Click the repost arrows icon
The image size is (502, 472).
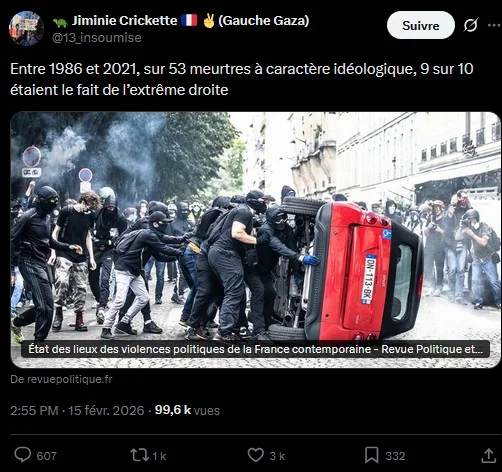[x=139, y=455]
